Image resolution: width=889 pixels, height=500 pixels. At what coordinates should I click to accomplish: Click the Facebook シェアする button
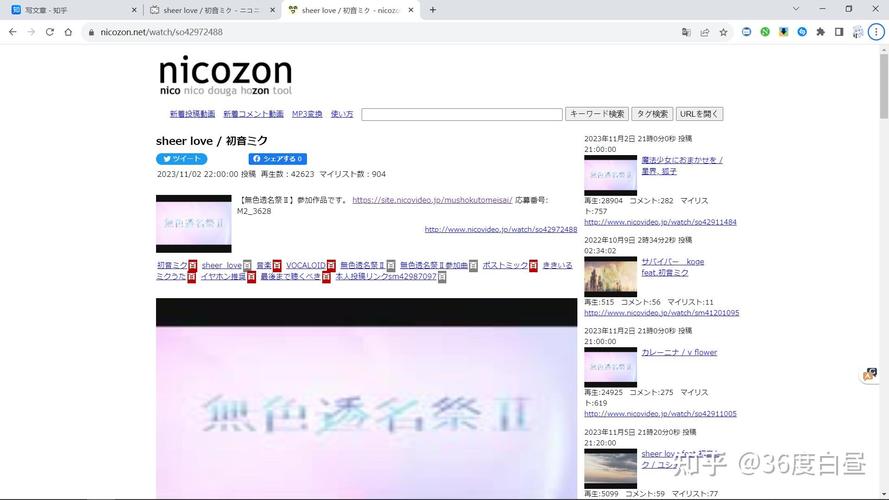277,159
